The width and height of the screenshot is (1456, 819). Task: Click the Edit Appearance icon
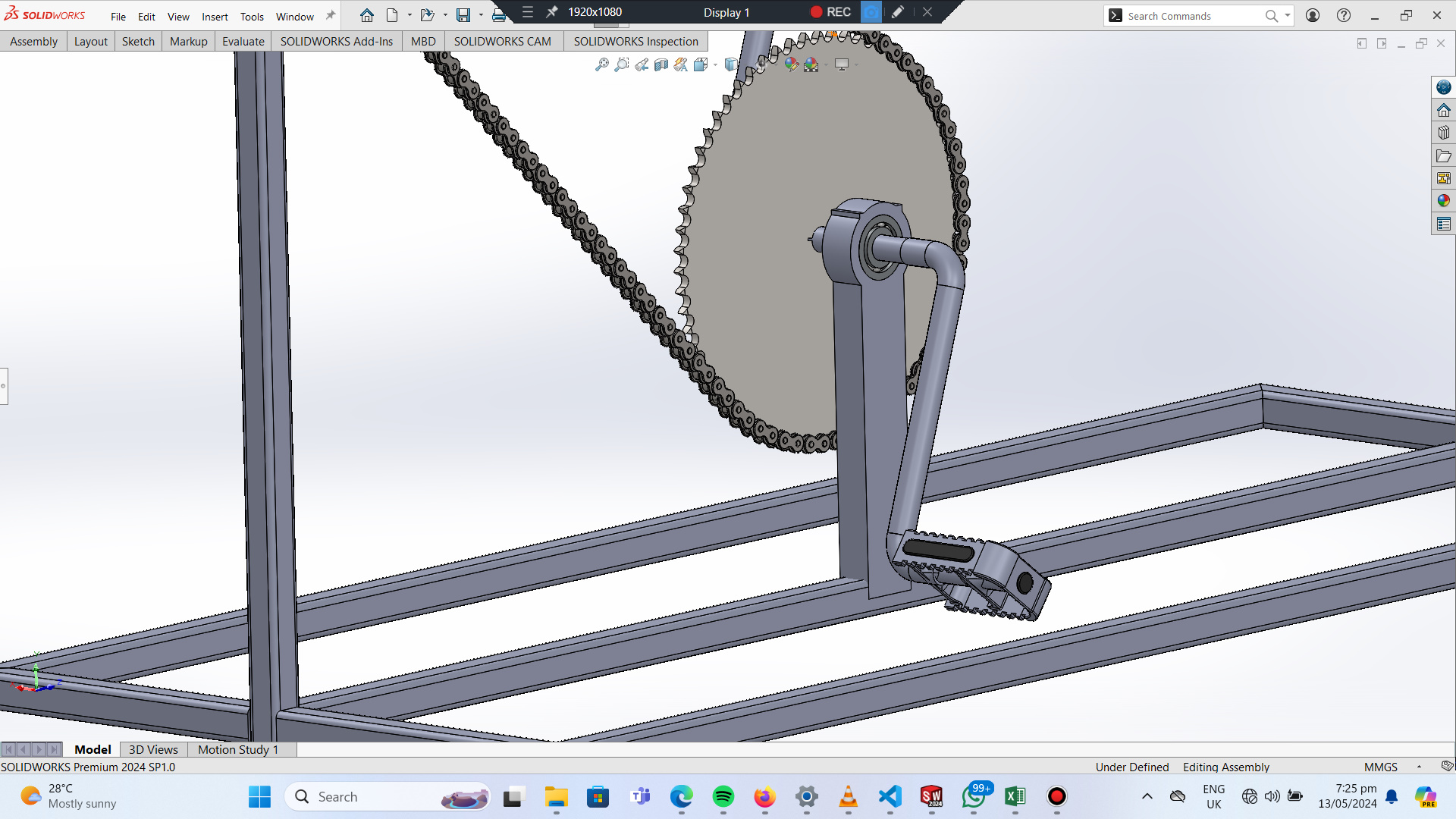[x=791, y=65]
